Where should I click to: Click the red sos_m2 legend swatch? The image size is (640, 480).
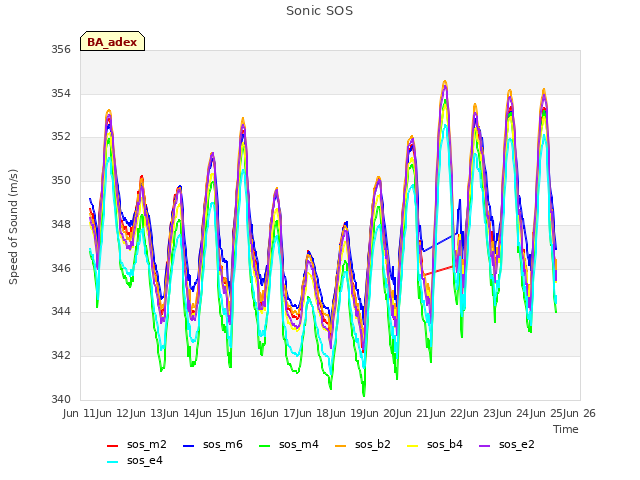pos(112,446)
